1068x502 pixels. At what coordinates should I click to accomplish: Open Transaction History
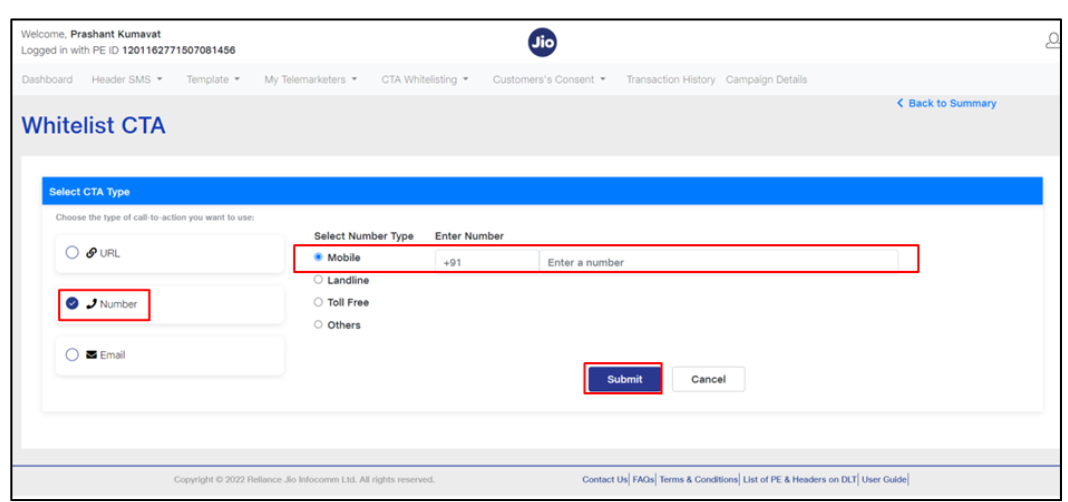point(670,80)
